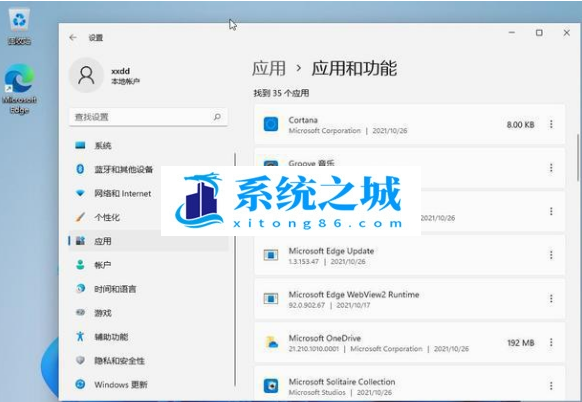Viewport: 582px width, 402px height.
Task: Click the 时间和语言 globe icon
Action: coord(80,288)
